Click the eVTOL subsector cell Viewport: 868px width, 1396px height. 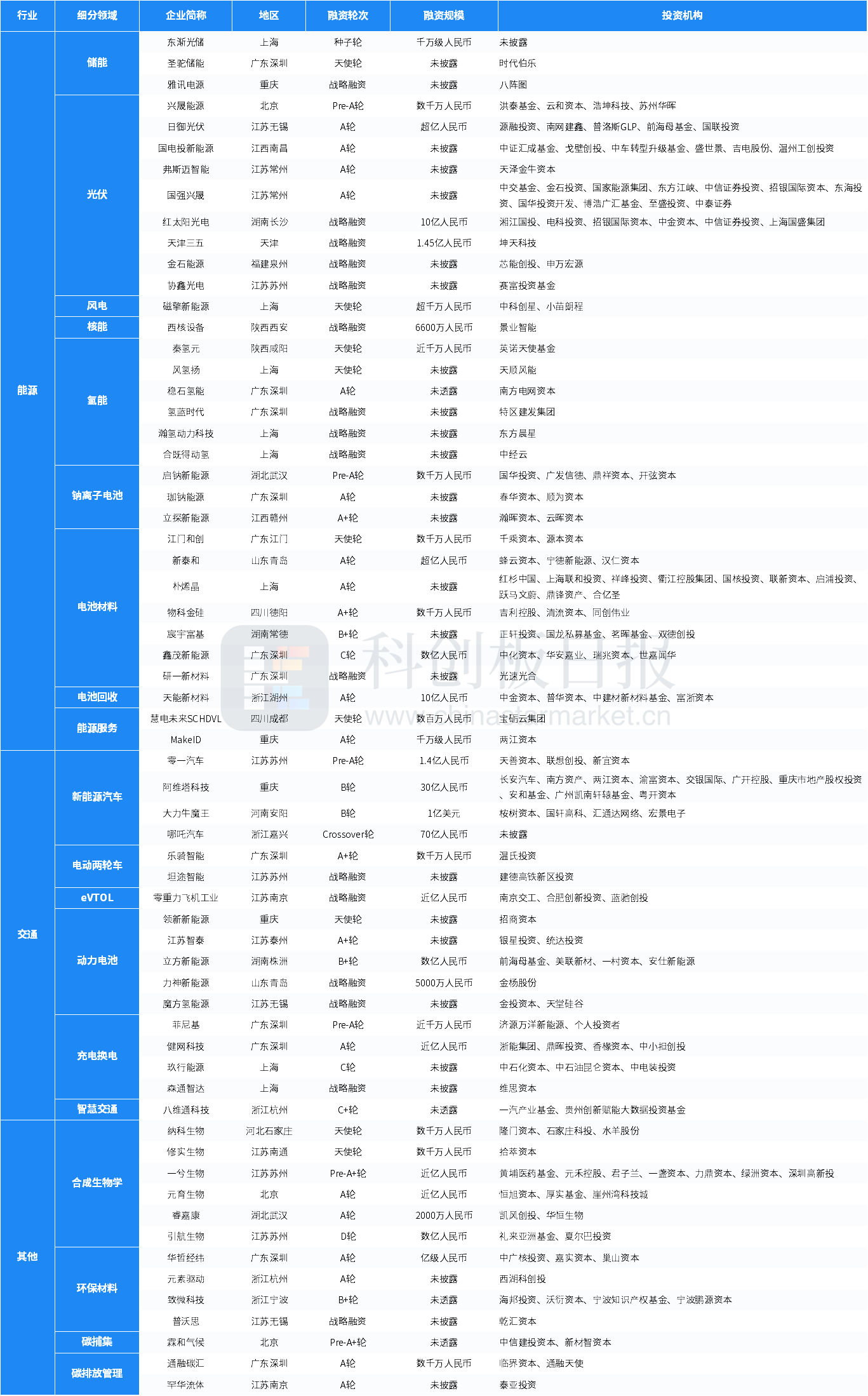click(x=97, y=897)
